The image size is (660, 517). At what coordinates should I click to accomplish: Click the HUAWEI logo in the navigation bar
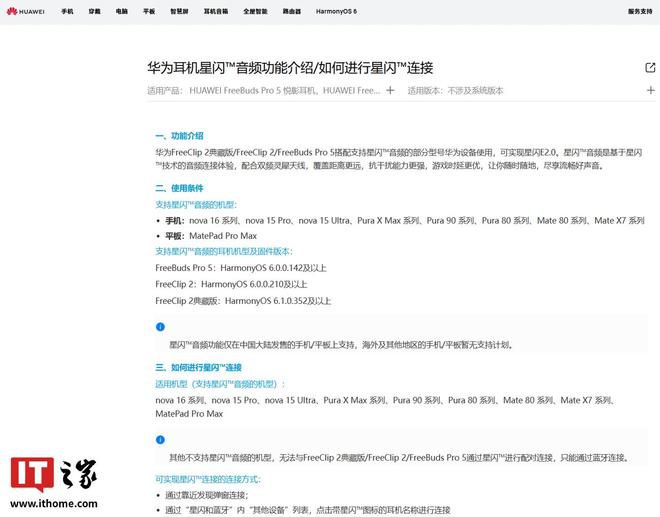[26, 11]
